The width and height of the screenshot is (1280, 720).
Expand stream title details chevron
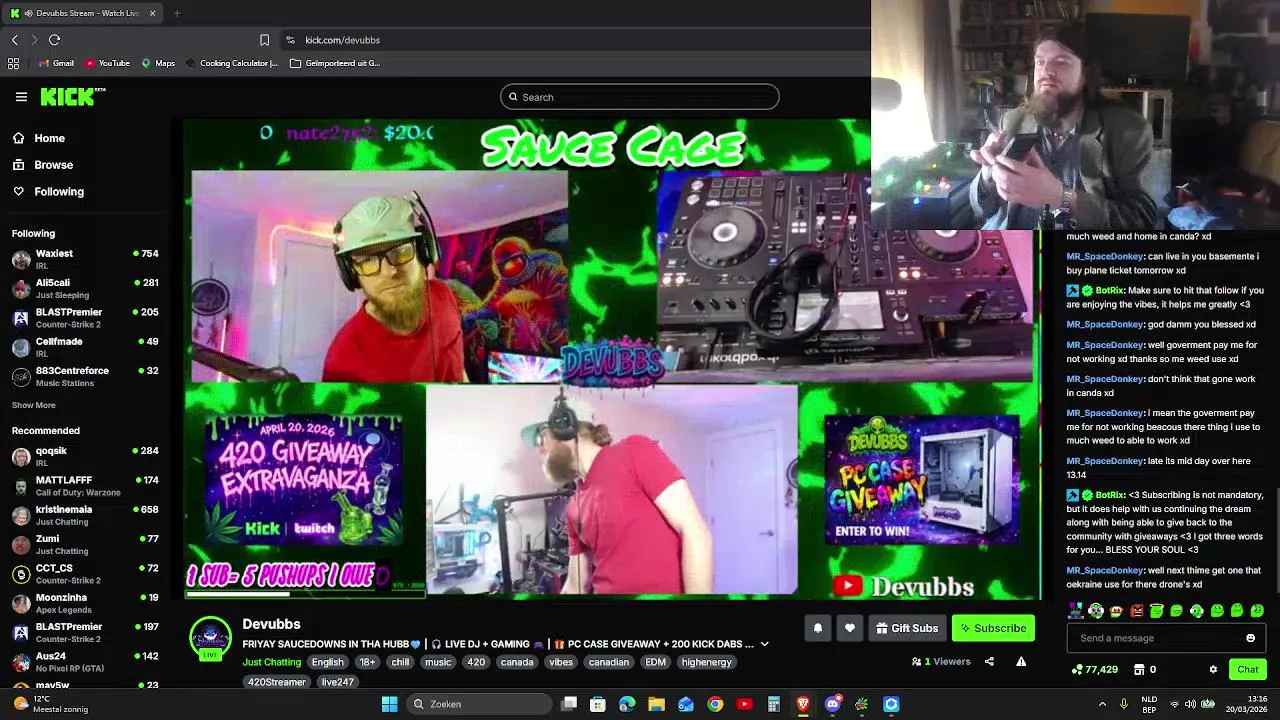point(764,644)
